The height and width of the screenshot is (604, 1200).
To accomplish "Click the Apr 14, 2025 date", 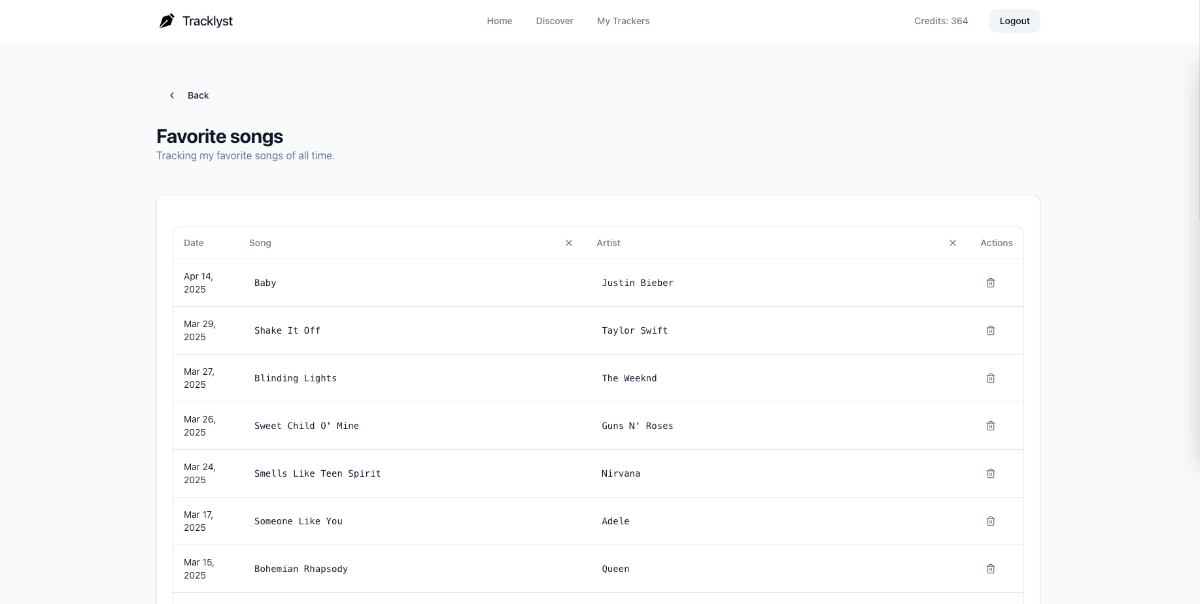I will coord(198,283).
